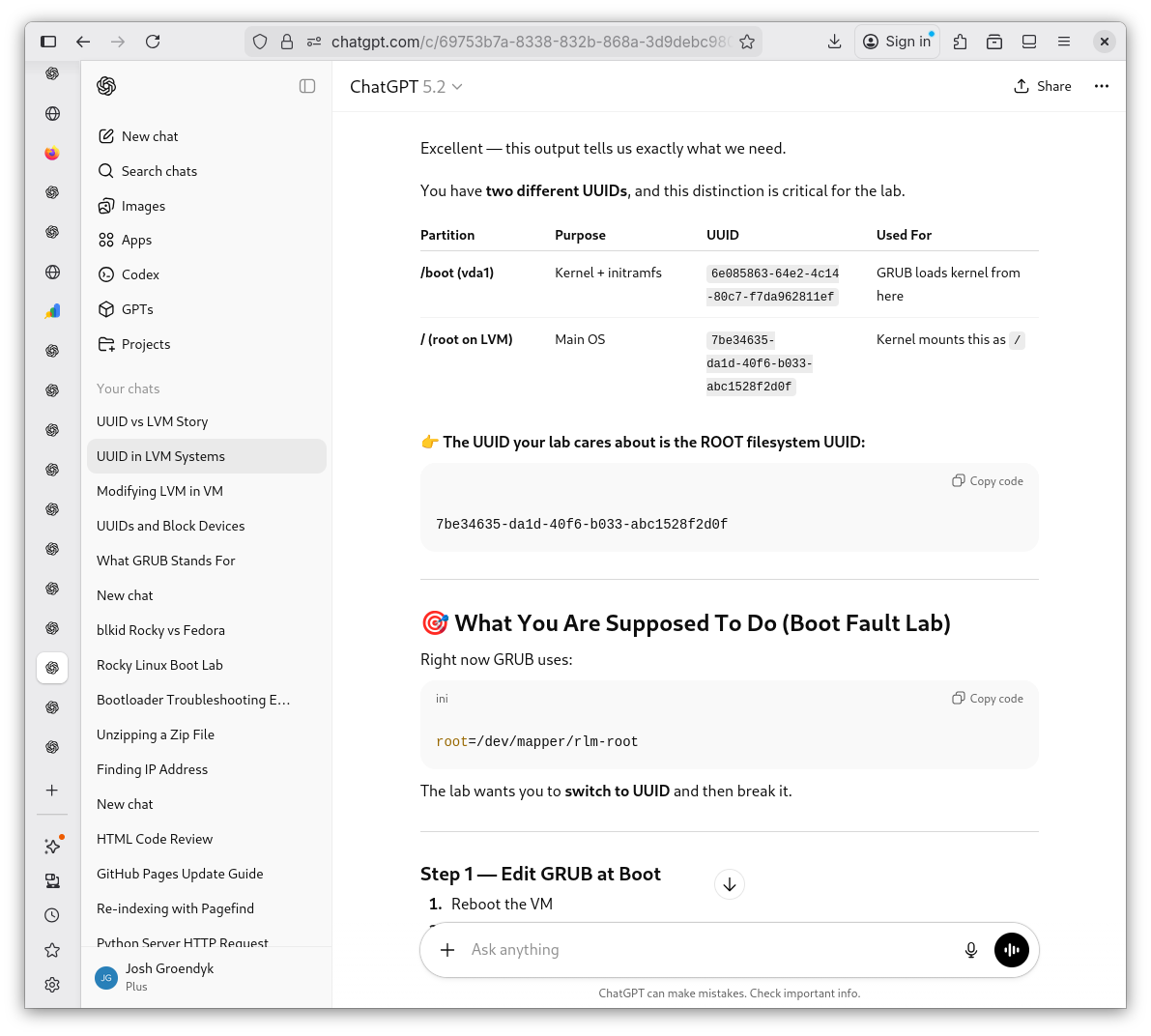Viewport: 1151px width, 1036px height.
Task: Open the Rocky Linux Boot Lab chat
Action: coord(159,665)
